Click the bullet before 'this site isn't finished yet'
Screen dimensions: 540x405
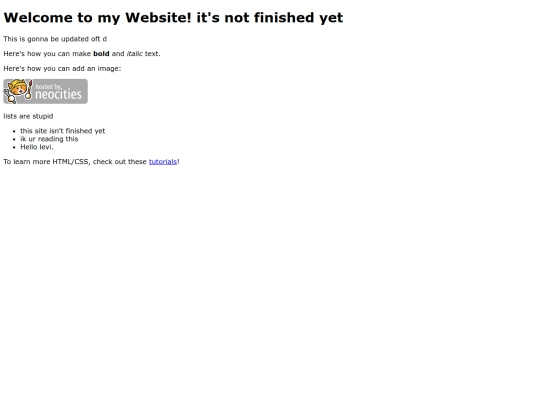[14, 131]
